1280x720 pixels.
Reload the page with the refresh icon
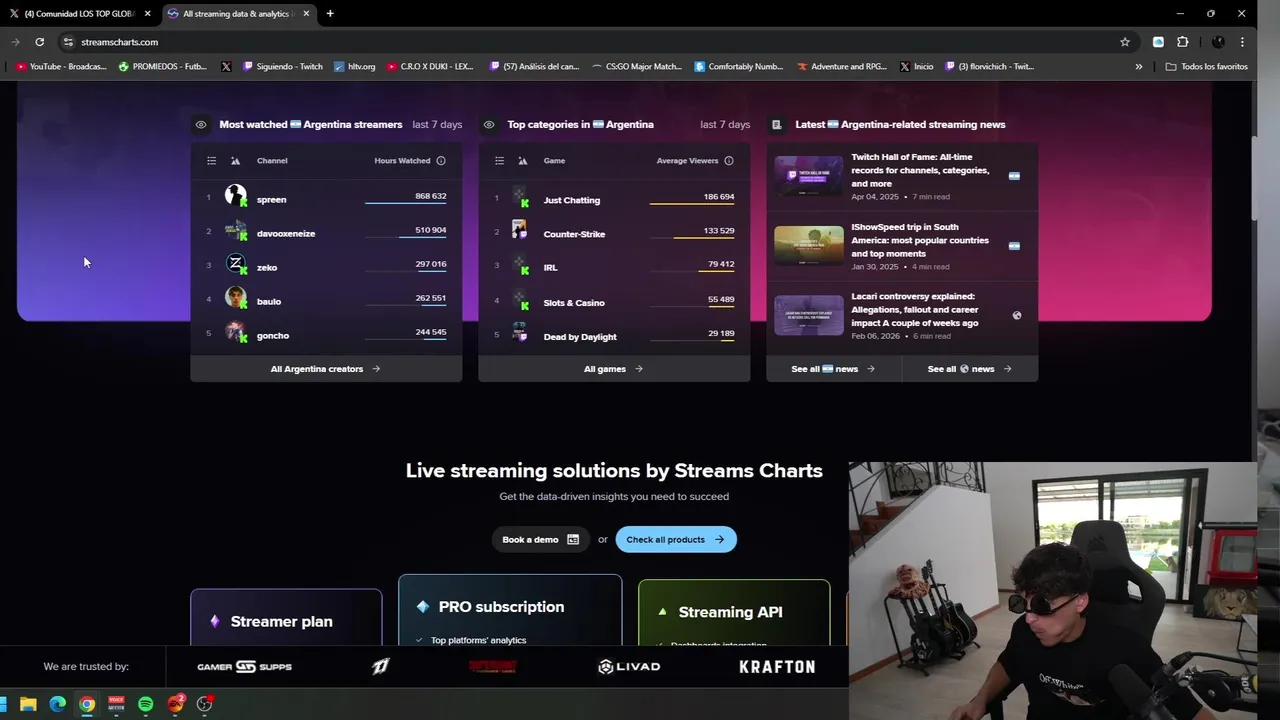(39, 42)
